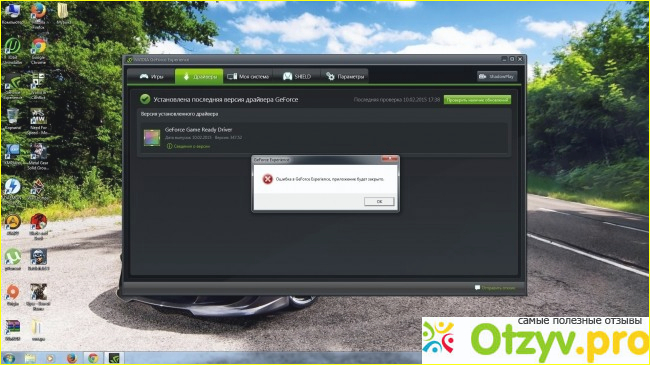Open the Recycle Bin desktop icon
Viewport: 650px width, 365px height.
point(12,119)
